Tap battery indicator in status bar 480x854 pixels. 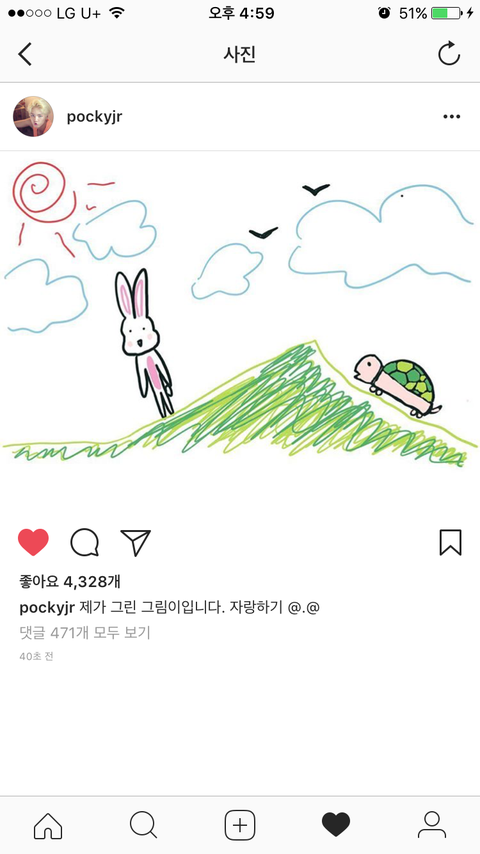447,13
